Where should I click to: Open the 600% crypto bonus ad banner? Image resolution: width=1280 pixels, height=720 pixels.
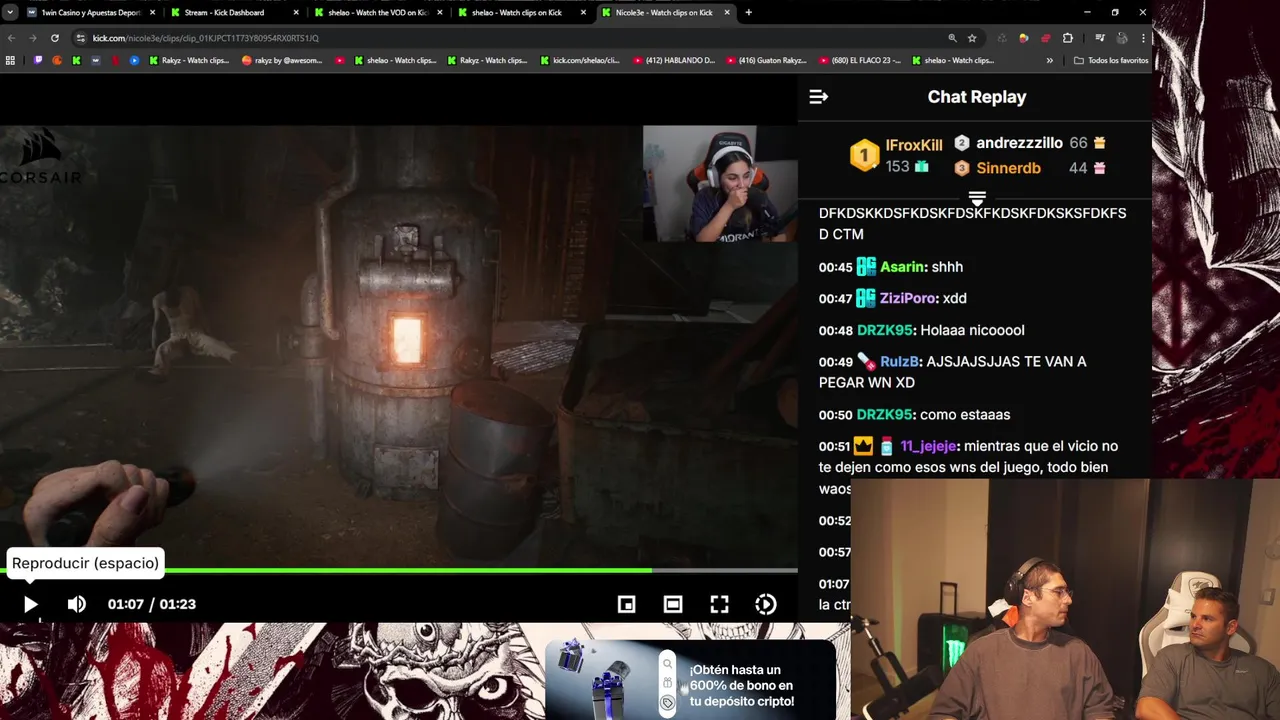click(x=690, y=680)
